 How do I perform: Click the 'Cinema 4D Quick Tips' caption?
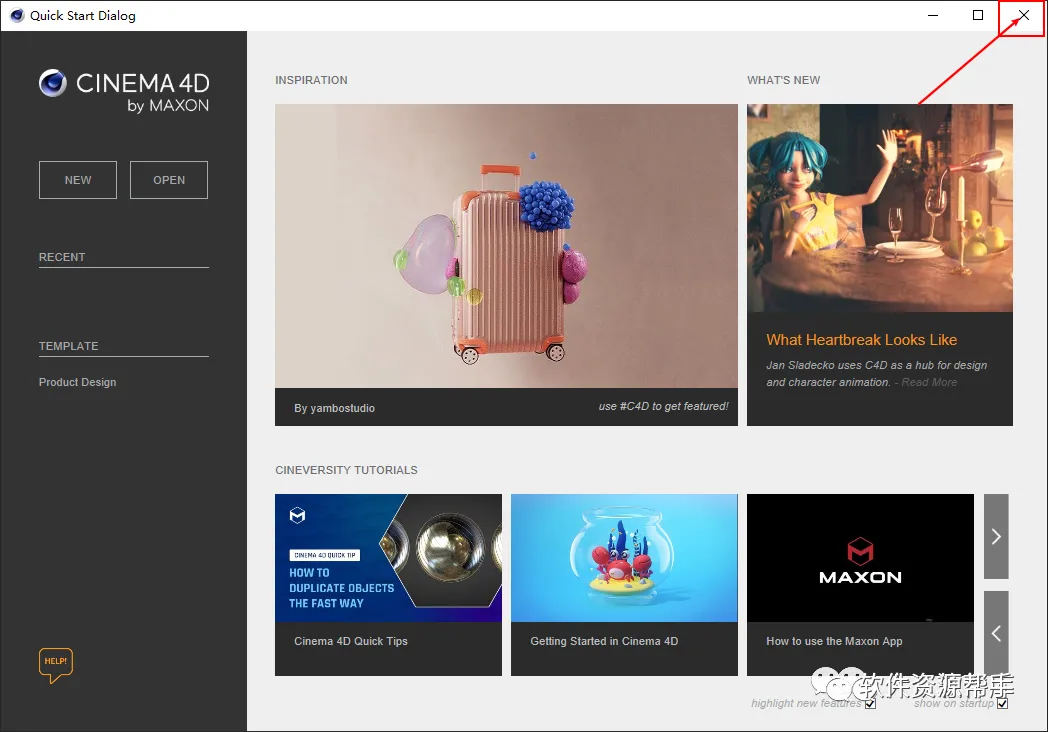(351, 641)
